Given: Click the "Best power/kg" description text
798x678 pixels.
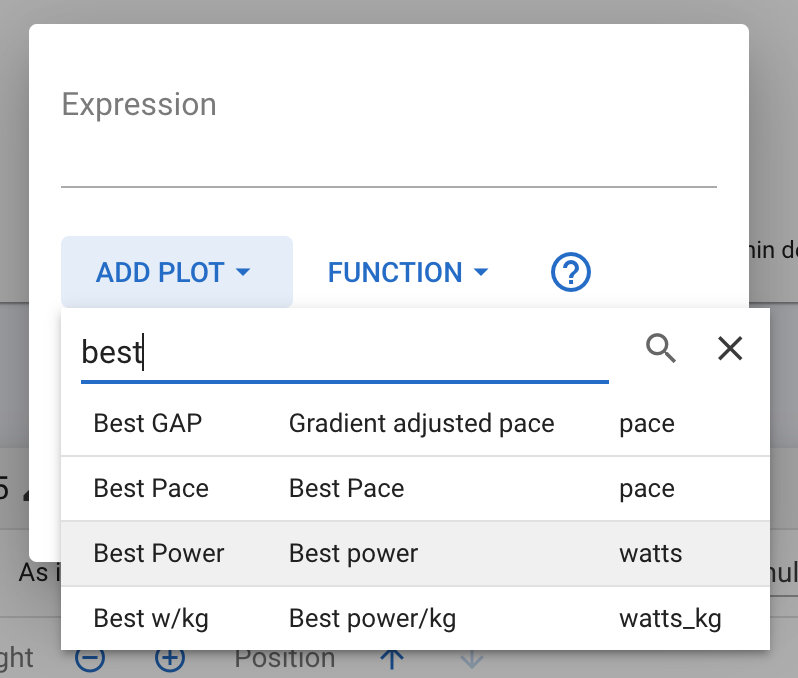Looking at the screenshot, I should pos(372,619).
